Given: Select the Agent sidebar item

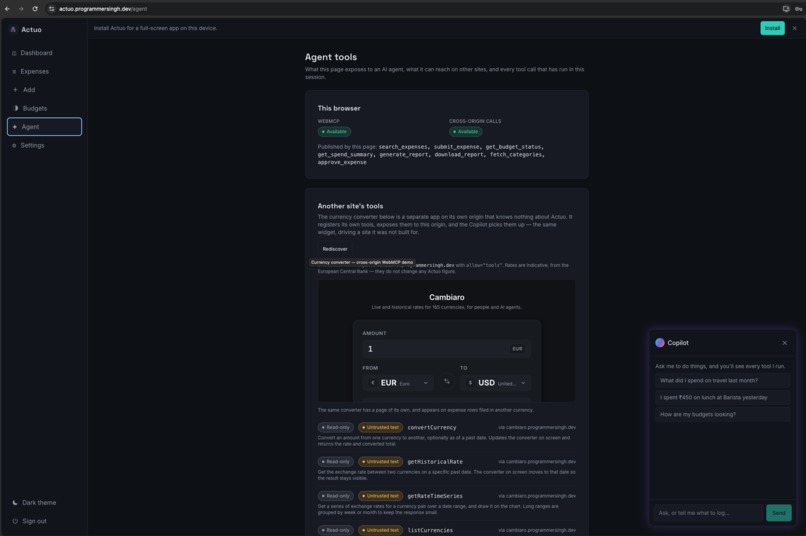Looking at the screenshot, I should point(44,127).
